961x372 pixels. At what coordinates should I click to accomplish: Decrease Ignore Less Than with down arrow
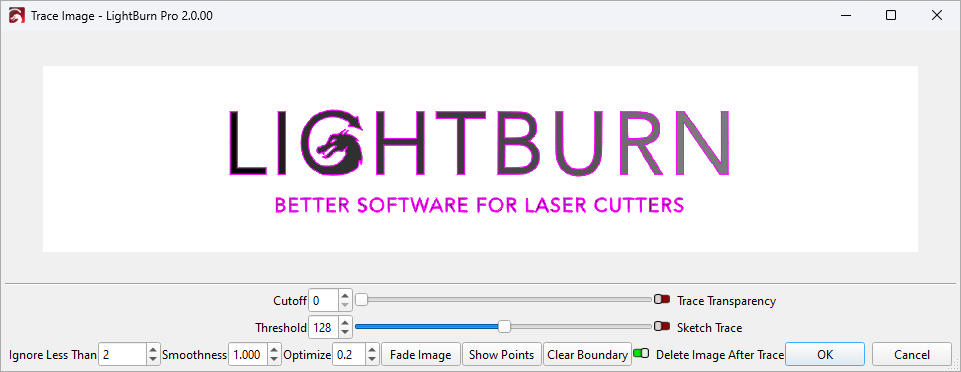[153, 360]
